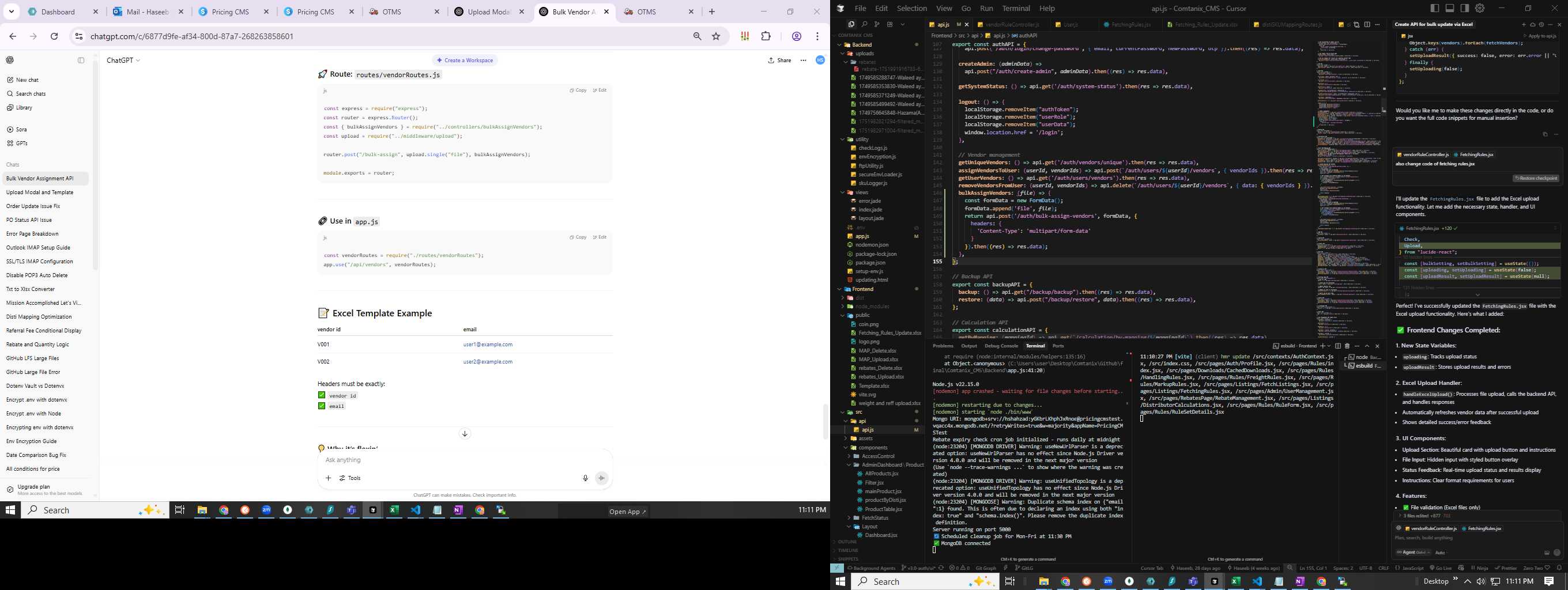Open the Chrome tab search dropdown

coord(11,12)
